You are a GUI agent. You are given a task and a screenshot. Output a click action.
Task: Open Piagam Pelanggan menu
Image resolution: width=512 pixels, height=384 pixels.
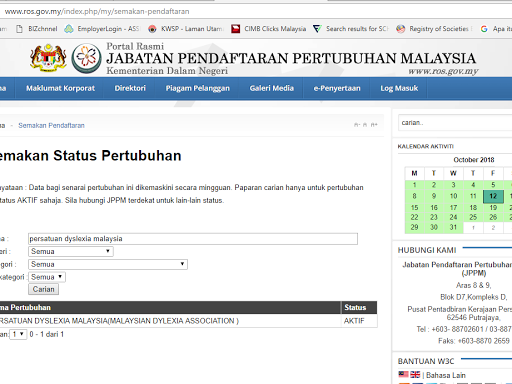click(x=198, y=88)
